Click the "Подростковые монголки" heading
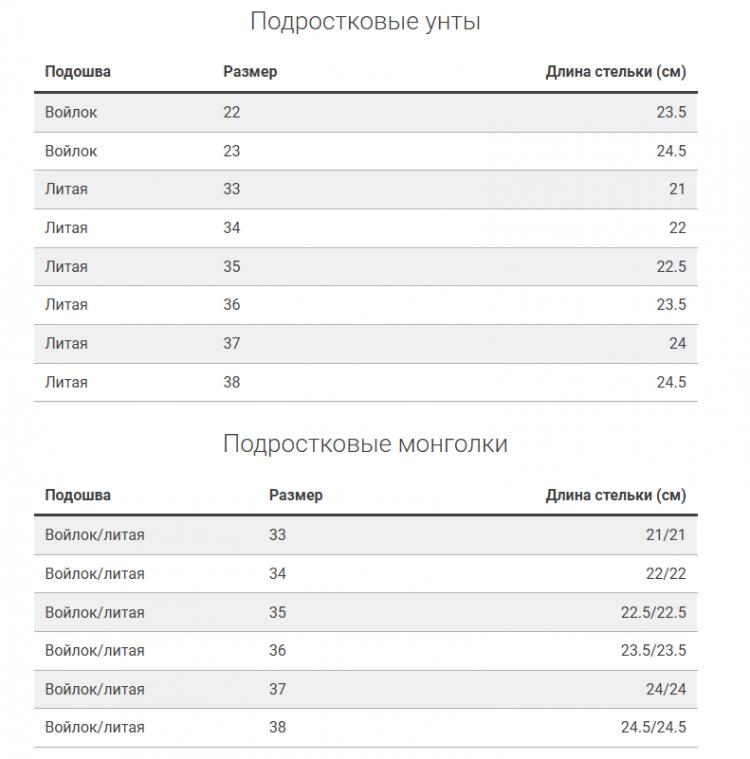The width and height of the screenshot is (750, 759). coord(365,444)
